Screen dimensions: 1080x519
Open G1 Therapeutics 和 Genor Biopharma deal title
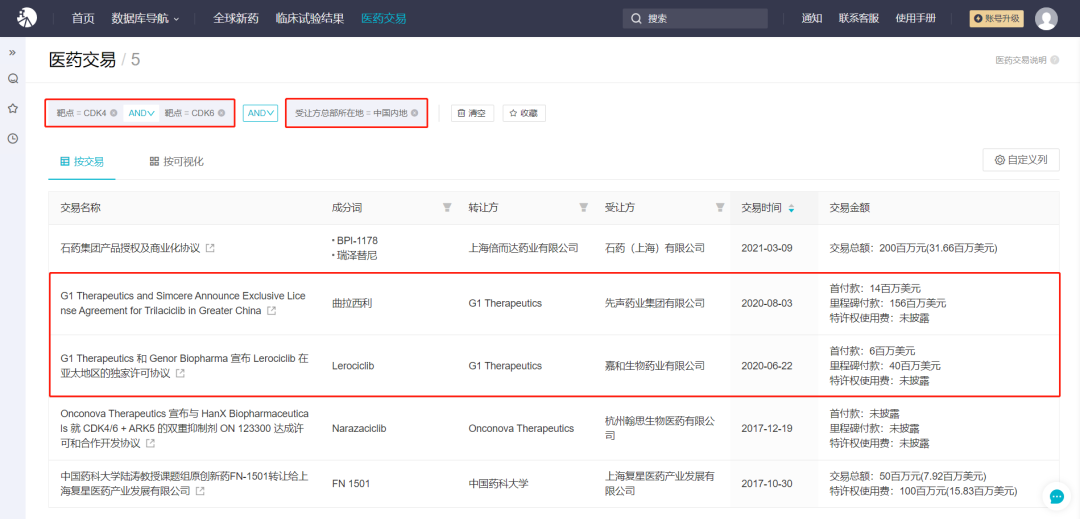pyautogui.click(x=185, y=366)
